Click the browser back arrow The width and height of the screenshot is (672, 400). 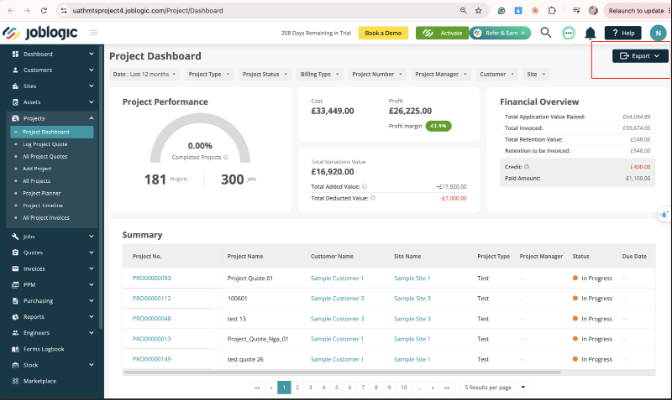point(11,11)
